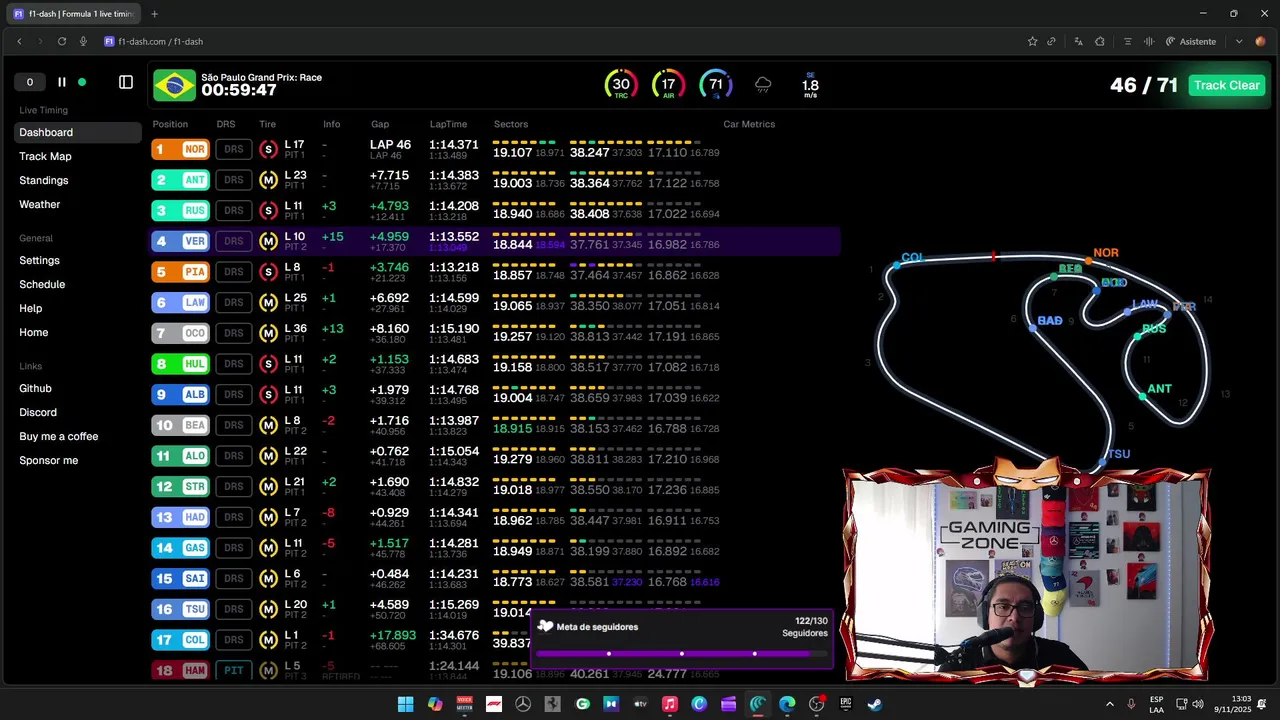Pause the live timing playback

tap(61, 82)
